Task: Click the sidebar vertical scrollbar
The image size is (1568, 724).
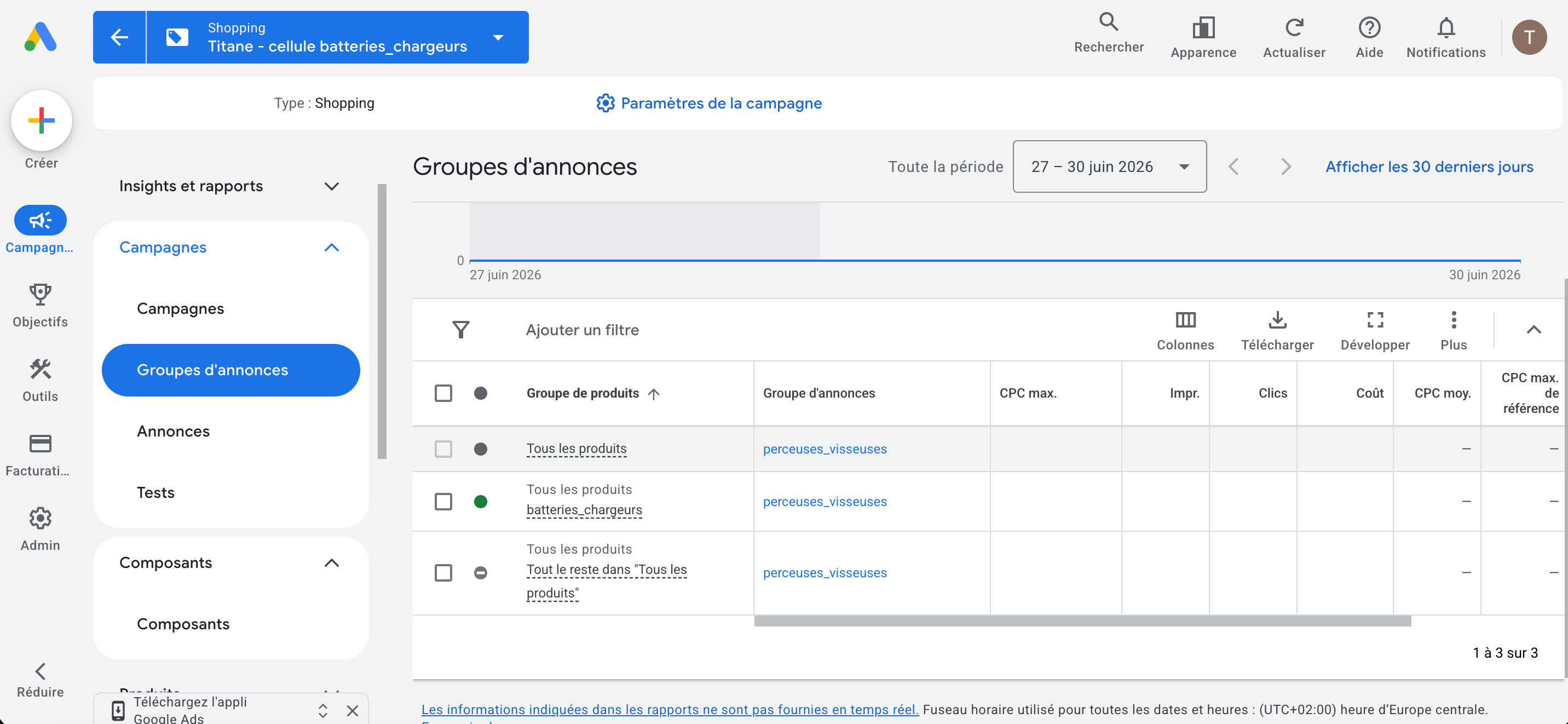Action: click(x=382, y=321)
